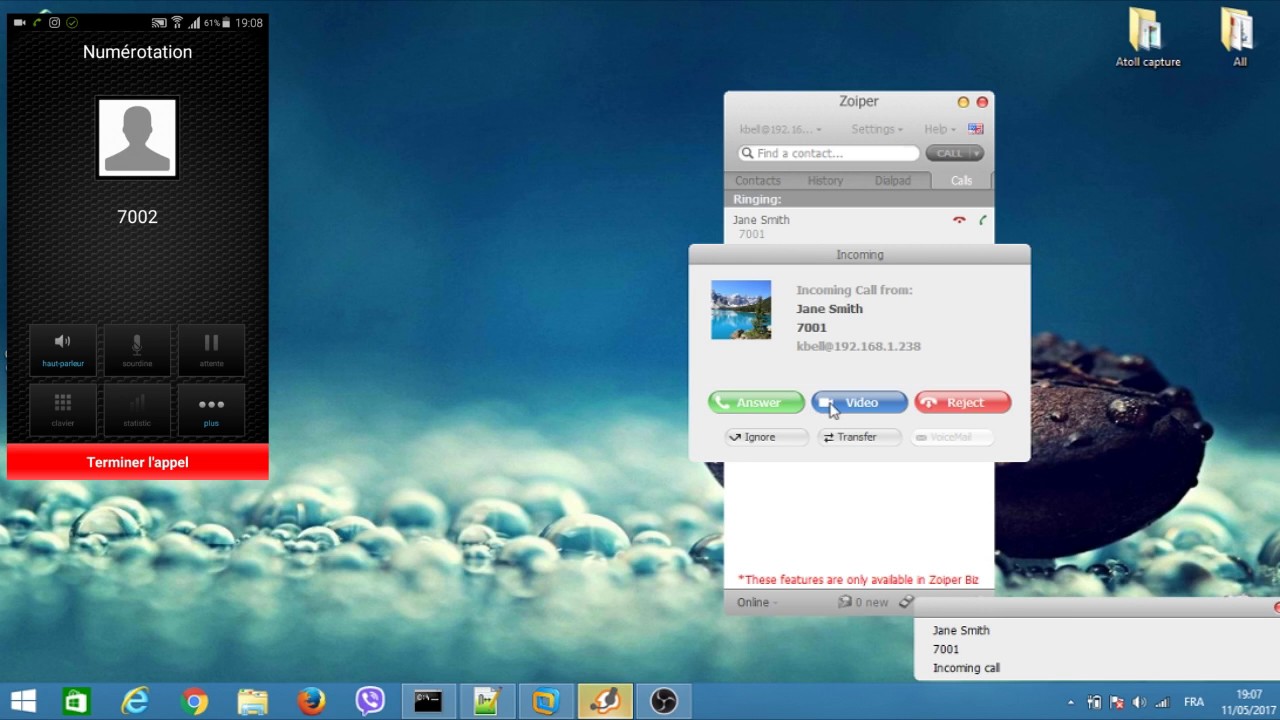Ignore the incoming call
Image resolution: width=1280 pixels, height=720 pixels.
[766, 437]
